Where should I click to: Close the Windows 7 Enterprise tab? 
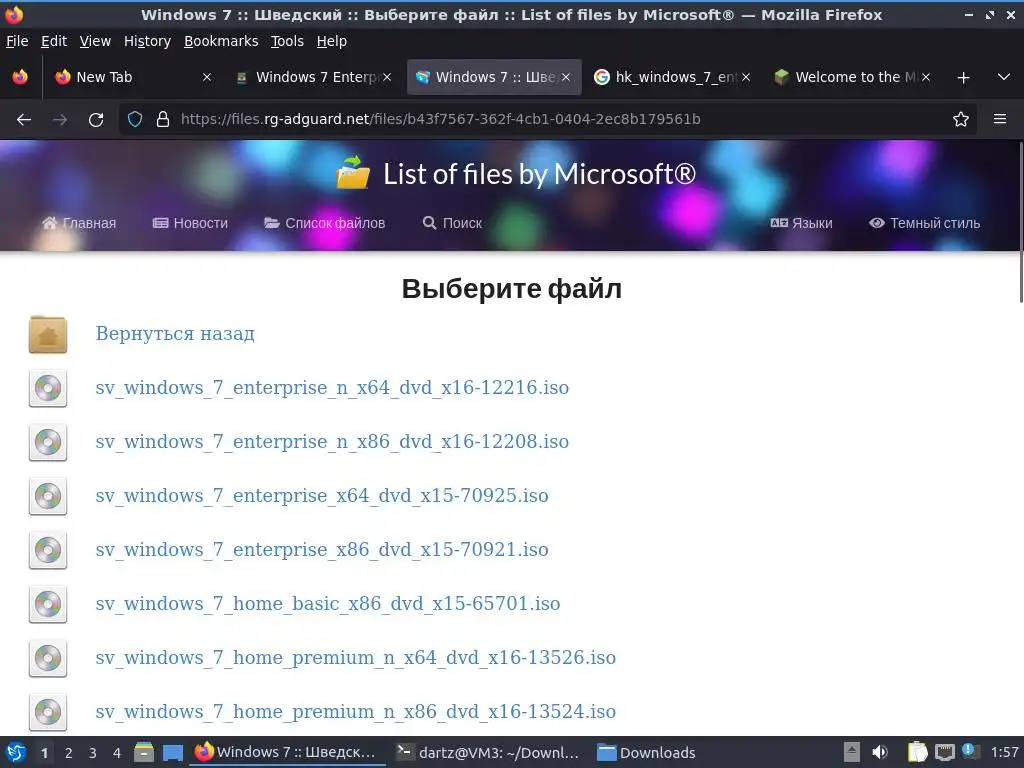387,77
